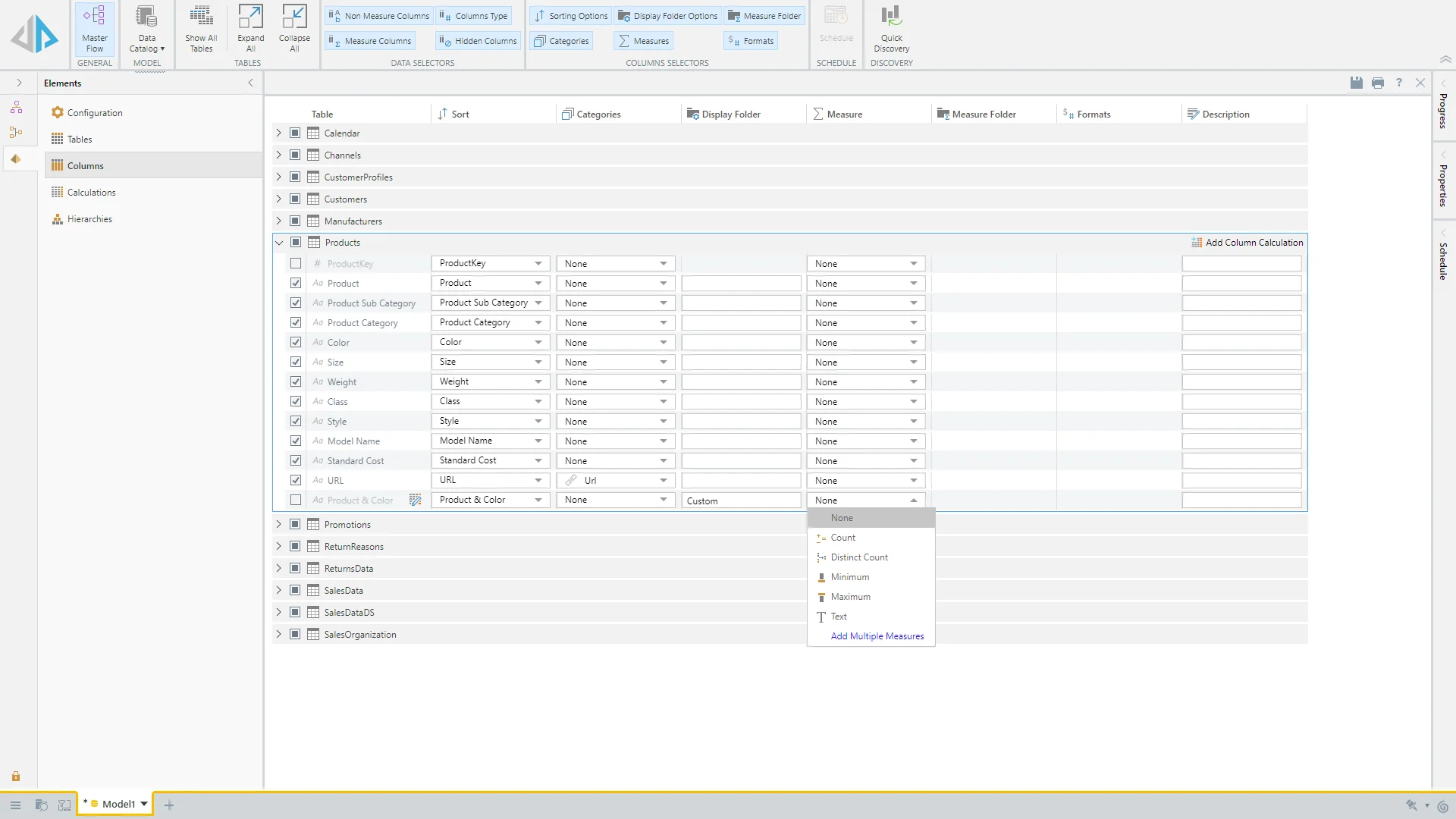Open the Master Flow view
The height and width of the screenshot is (819, 1456).
pyautogui.click(x=95, y=28)
